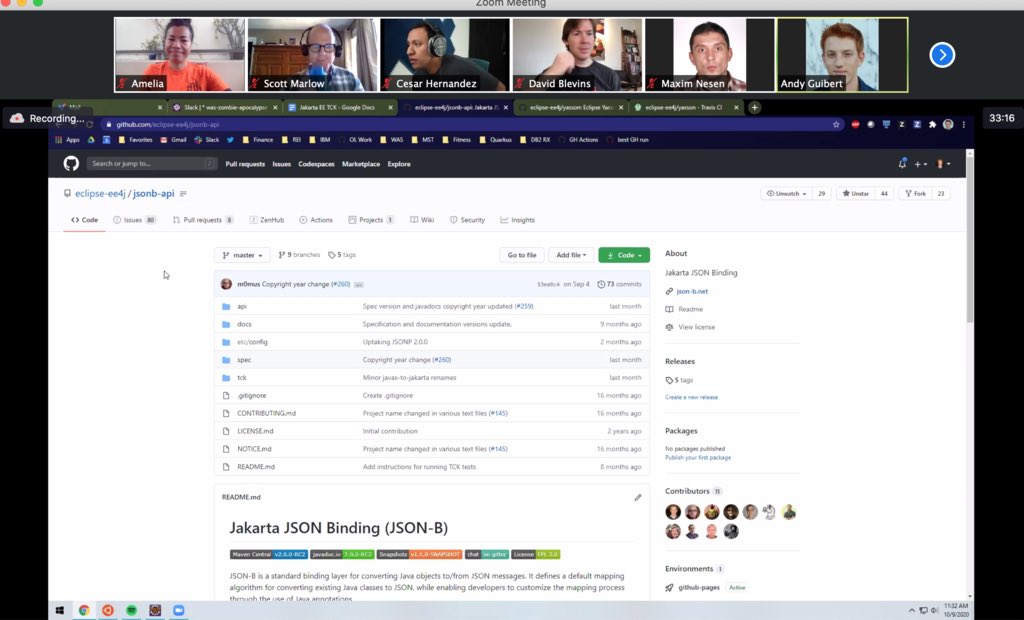This screenshot has width=1024, height=620.
Task: Open the Add file dropdown
Action: 571,255
